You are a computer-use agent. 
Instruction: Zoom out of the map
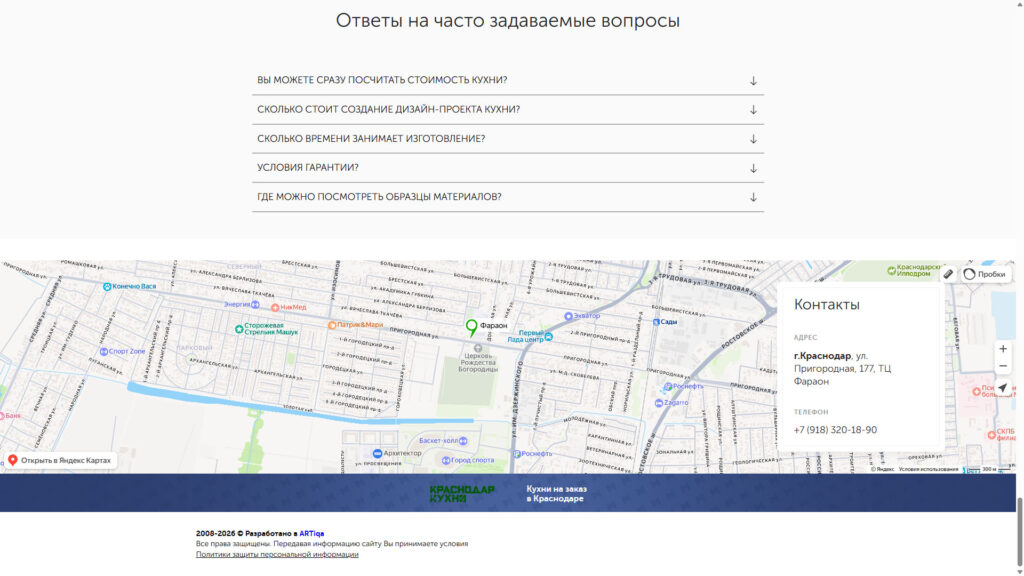point(1002,367)
